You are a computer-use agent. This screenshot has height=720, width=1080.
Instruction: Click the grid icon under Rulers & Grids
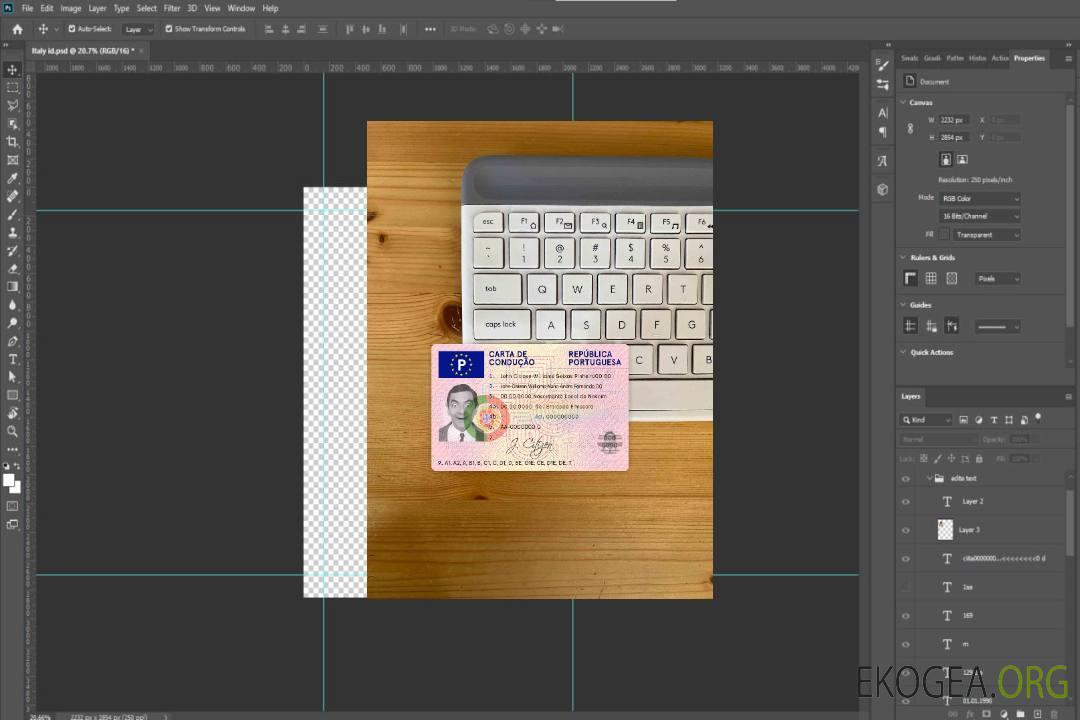click(x=931, y=278)
